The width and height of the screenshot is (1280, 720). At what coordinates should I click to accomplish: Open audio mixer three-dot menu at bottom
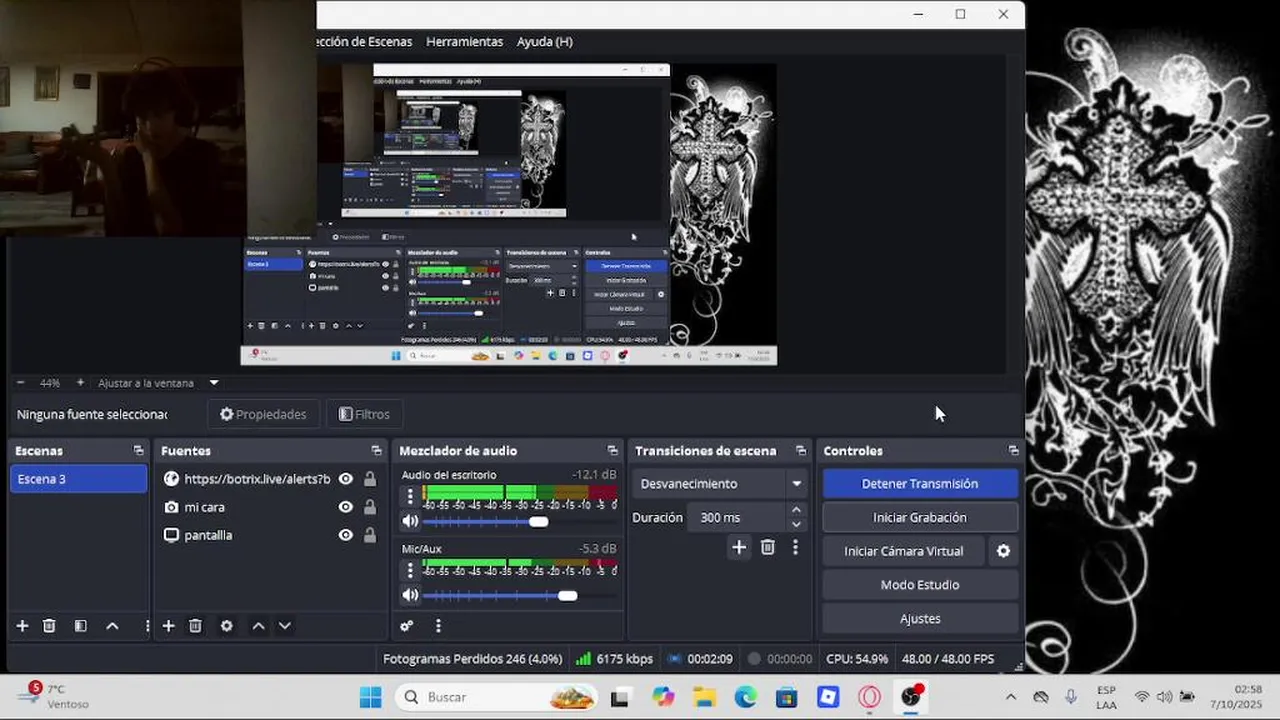point(438,626)
